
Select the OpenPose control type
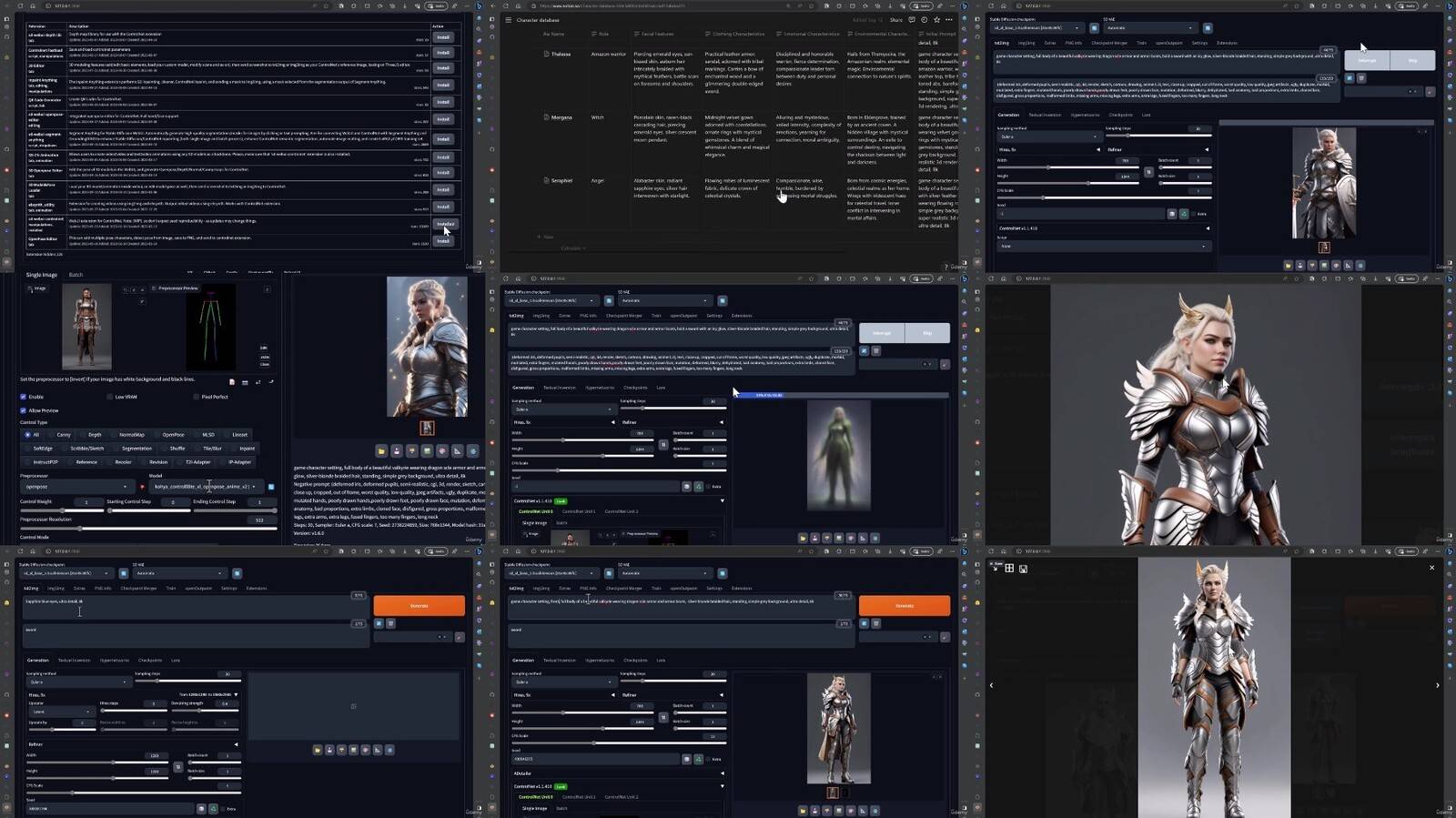coord(169,435)
